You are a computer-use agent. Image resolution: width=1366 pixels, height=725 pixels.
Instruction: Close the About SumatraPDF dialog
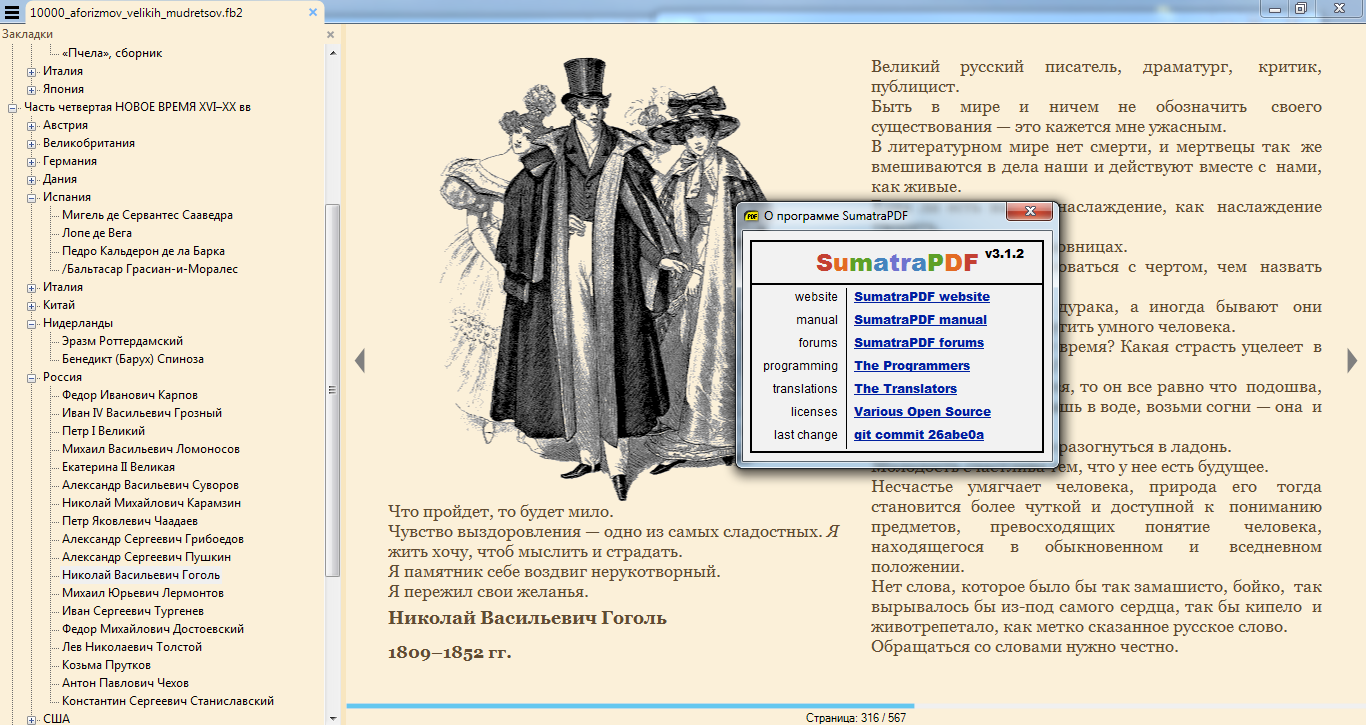click(1027, 213)
